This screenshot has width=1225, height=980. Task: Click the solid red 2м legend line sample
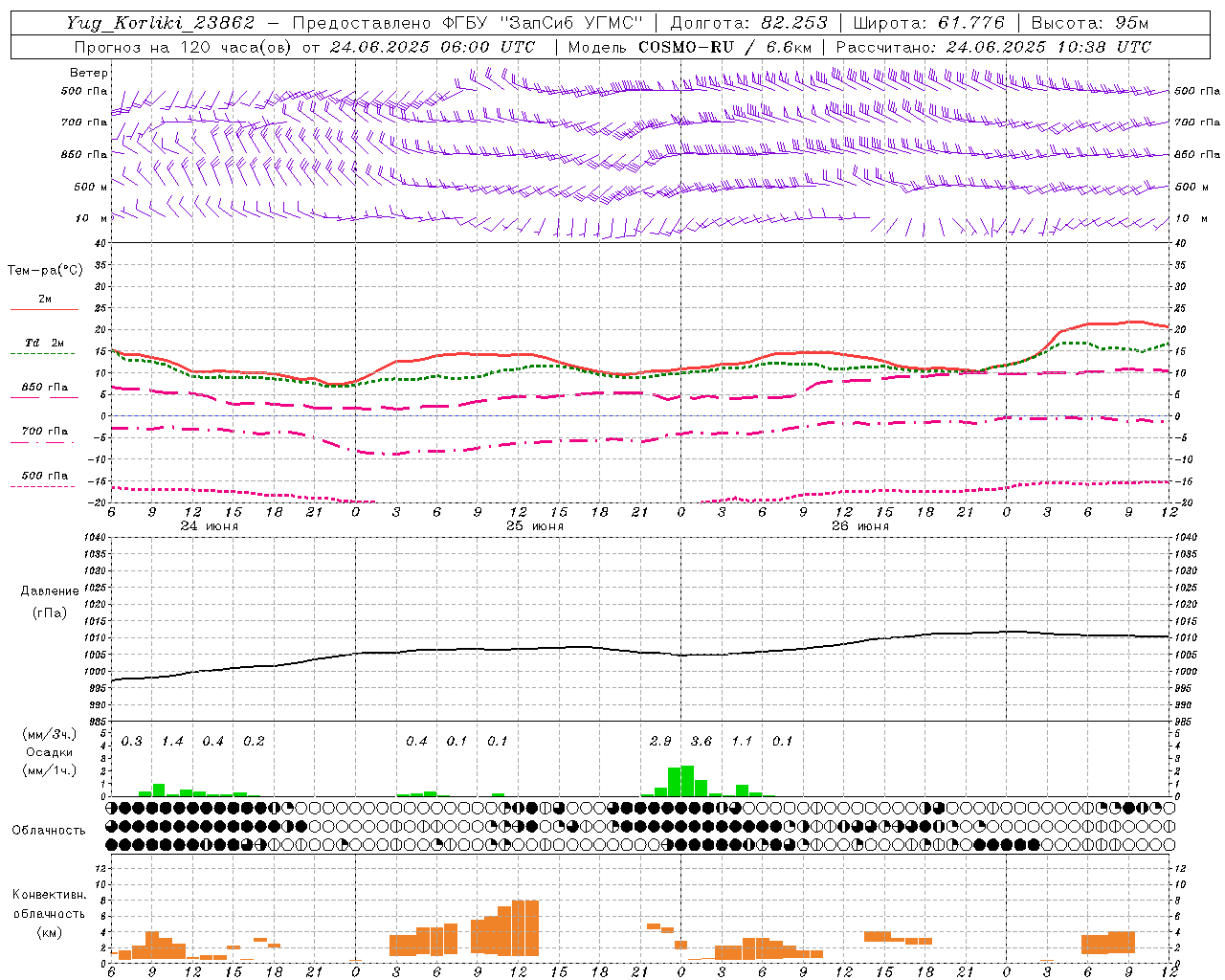[x=44, y=309]
